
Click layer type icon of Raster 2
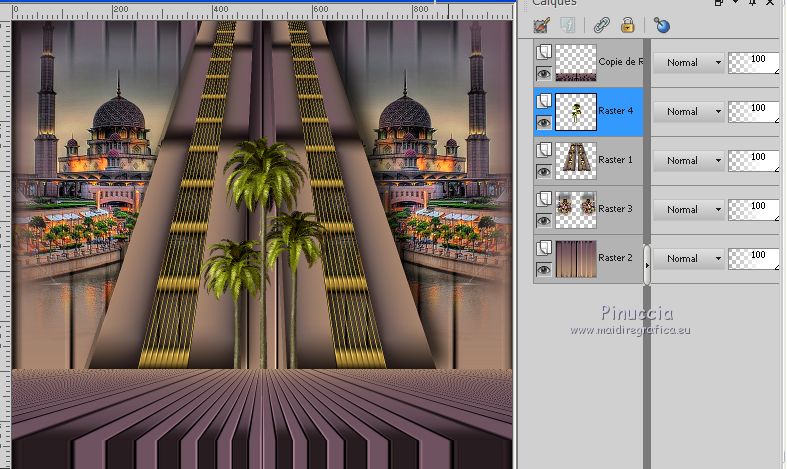pos(544,248)
